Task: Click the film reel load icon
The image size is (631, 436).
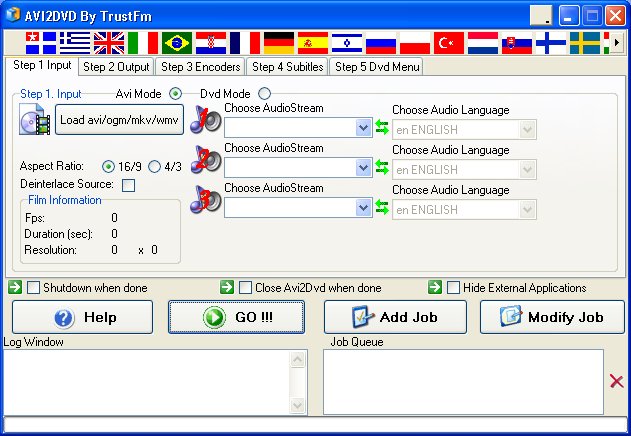Action: tap(36, 120)
